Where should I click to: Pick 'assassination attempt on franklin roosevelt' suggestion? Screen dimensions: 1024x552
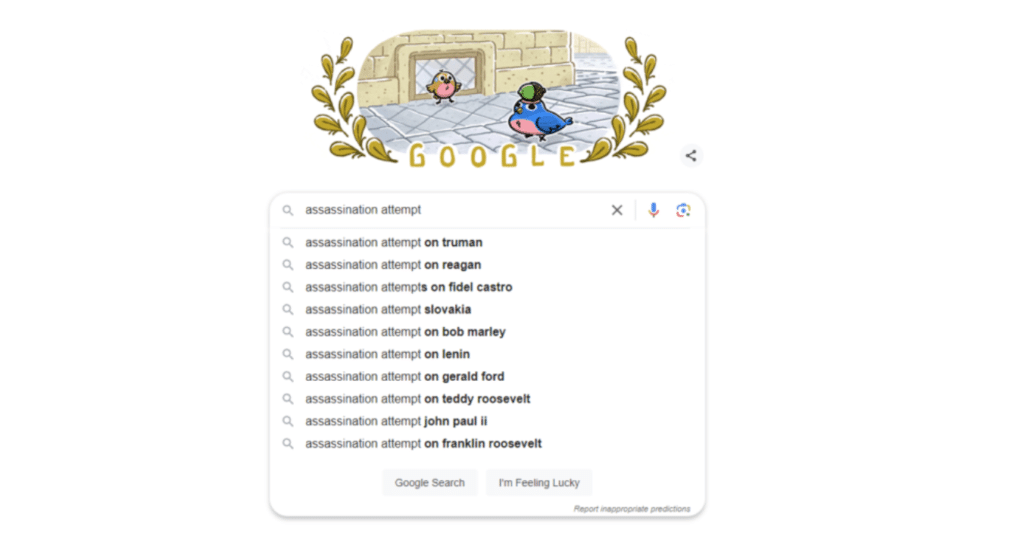pyautogui.click(x=423, y=444)
